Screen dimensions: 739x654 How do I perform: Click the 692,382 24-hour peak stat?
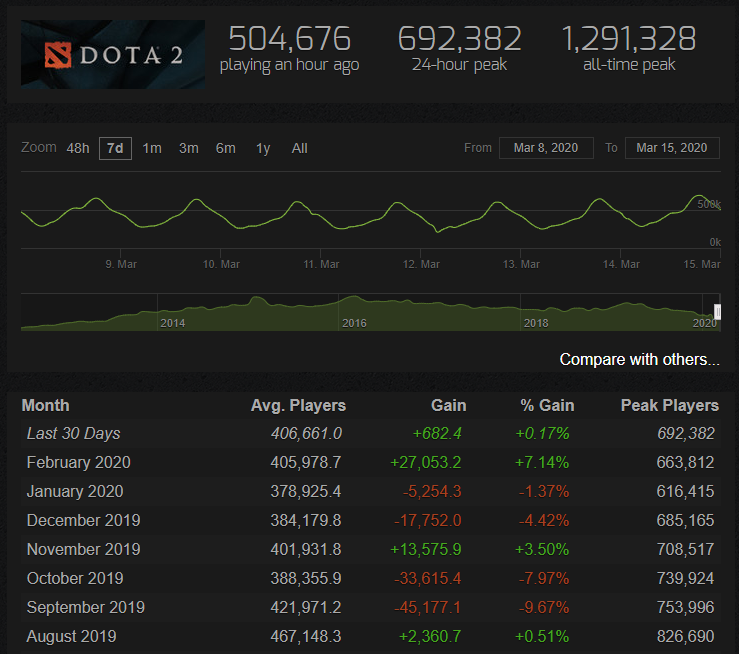[x=460, y=49]
